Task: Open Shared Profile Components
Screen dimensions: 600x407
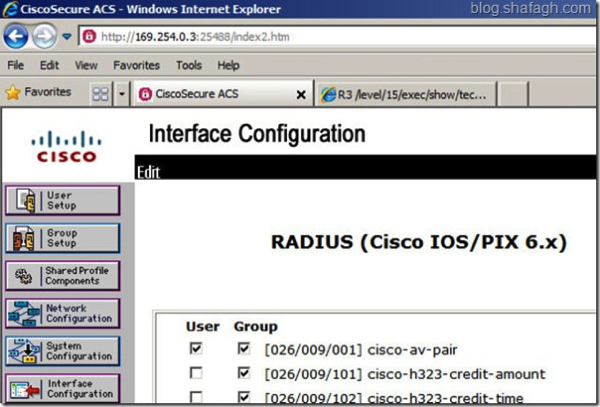Action: coord(63,275)
